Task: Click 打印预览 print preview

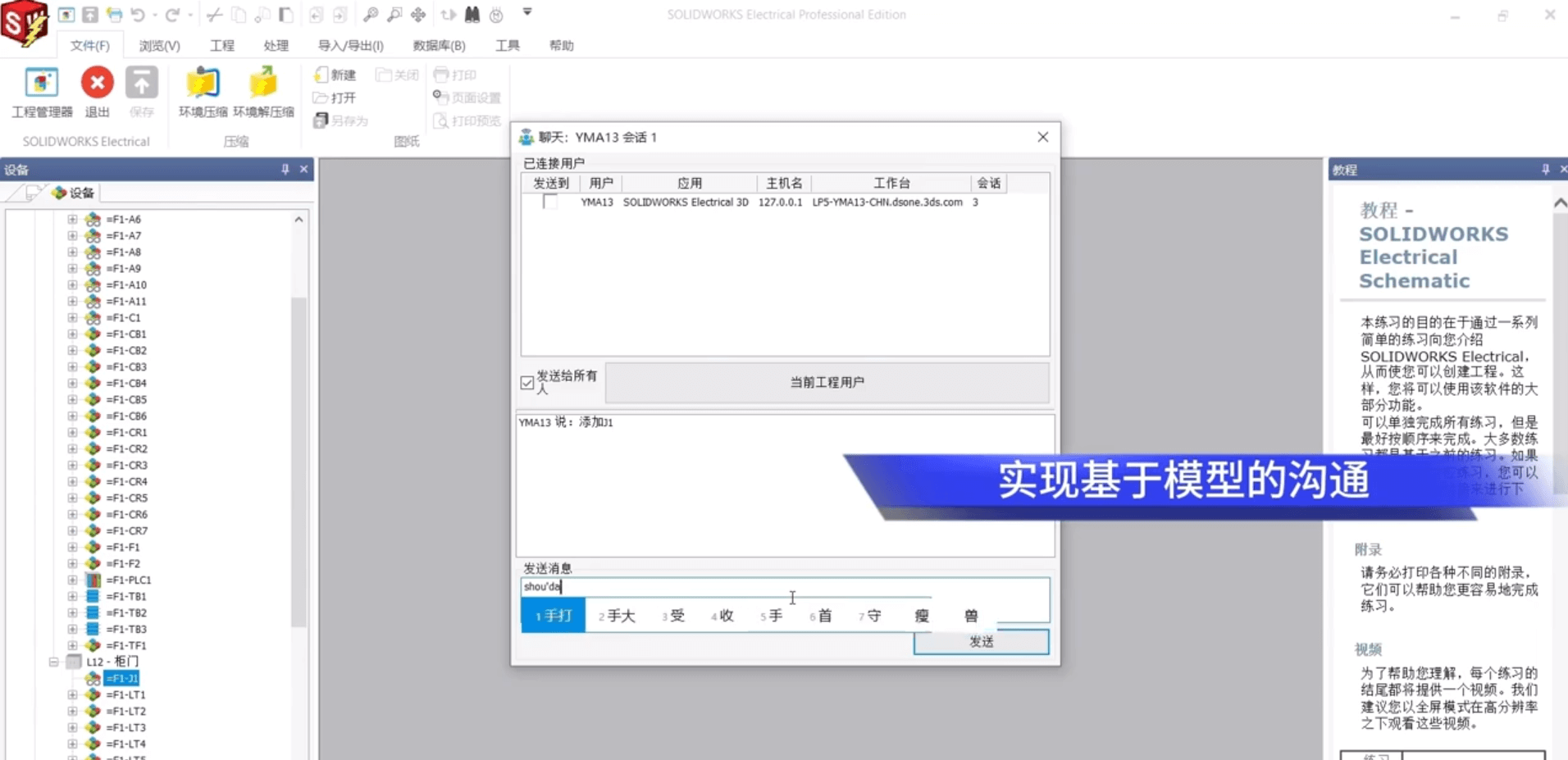Action: (x=467, y=121)
